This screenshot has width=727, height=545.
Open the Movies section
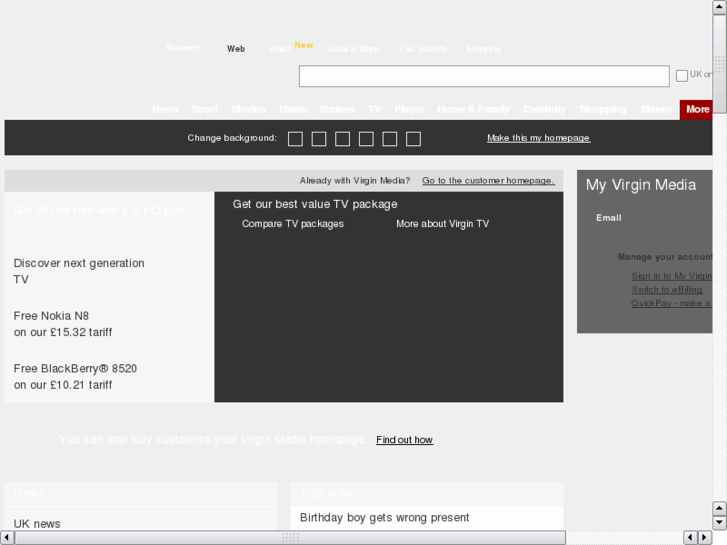coord(249,109)
